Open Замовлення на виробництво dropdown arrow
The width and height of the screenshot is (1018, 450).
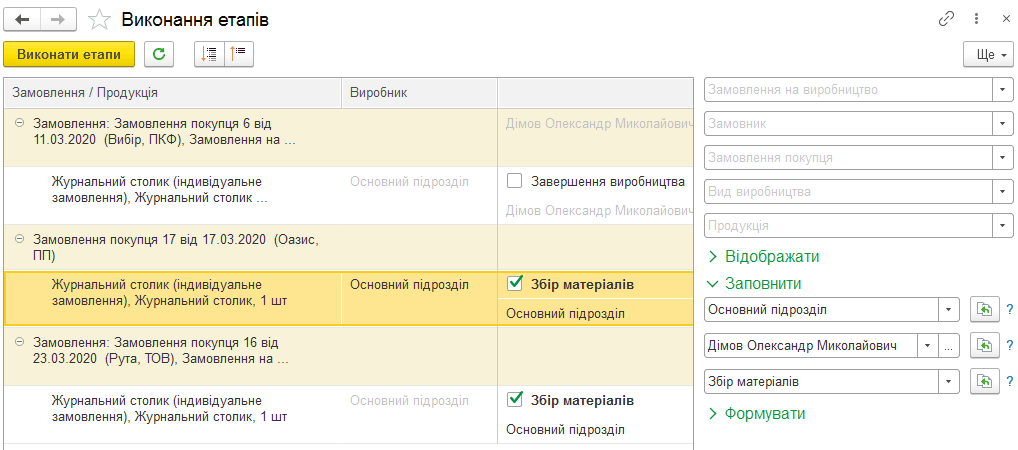[1003, 90]
